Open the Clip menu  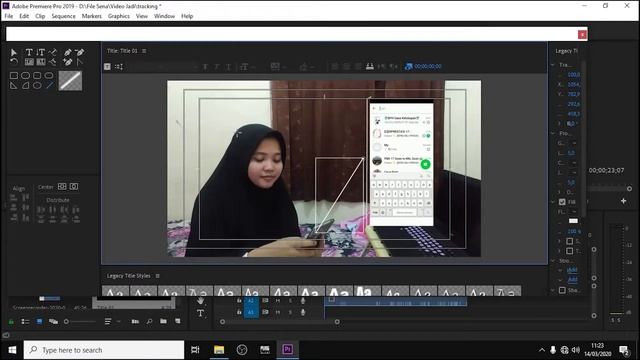click(40, 16)
